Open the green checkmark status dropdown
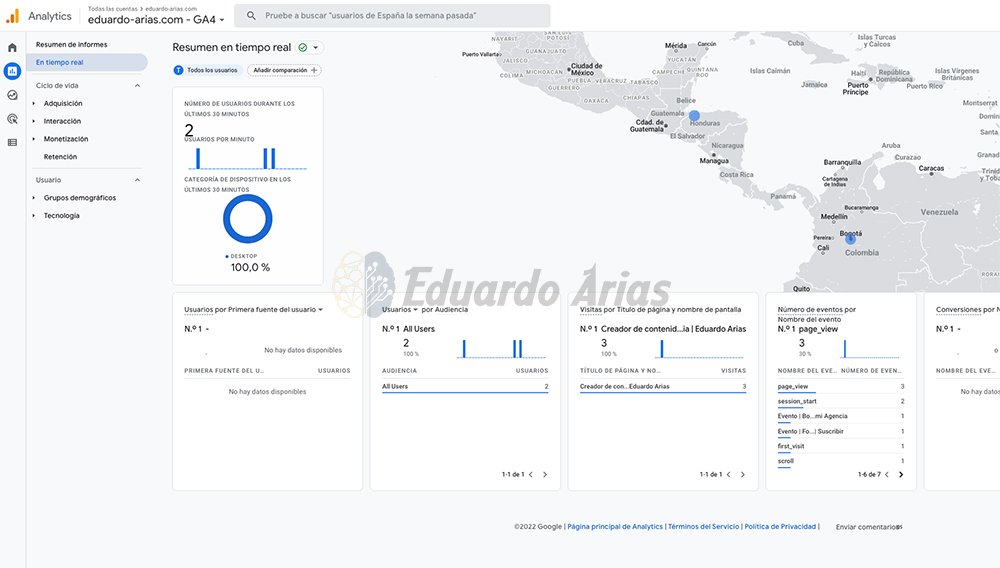 click(x=310, y=47)
